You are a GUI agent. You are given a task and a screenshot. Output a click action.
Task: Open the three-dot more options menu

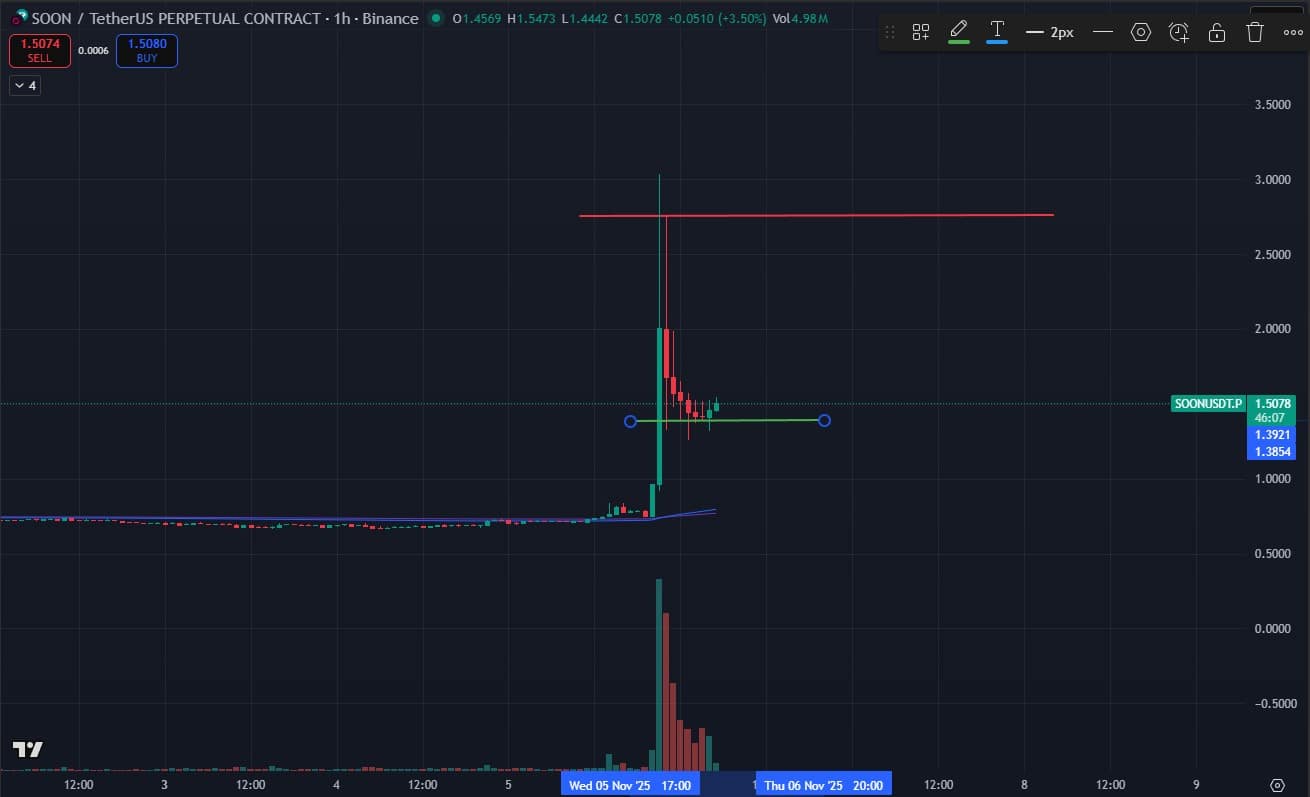[x=1293, y=32]
